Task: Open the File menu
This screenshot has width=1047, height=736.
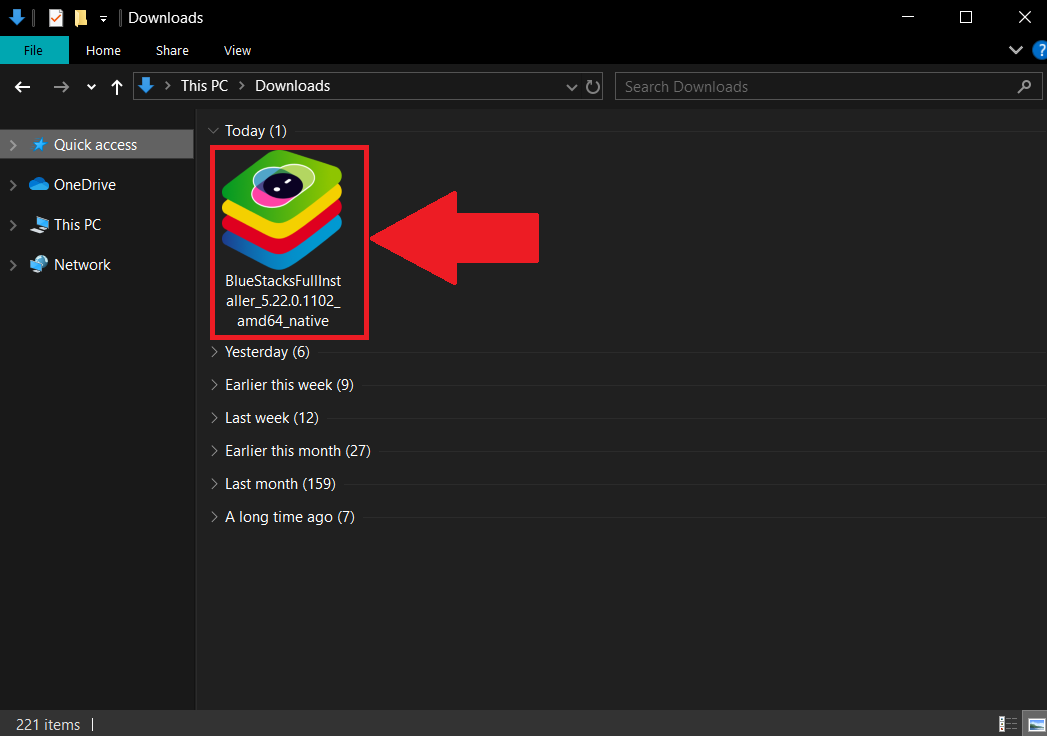Action: [33, 49]
